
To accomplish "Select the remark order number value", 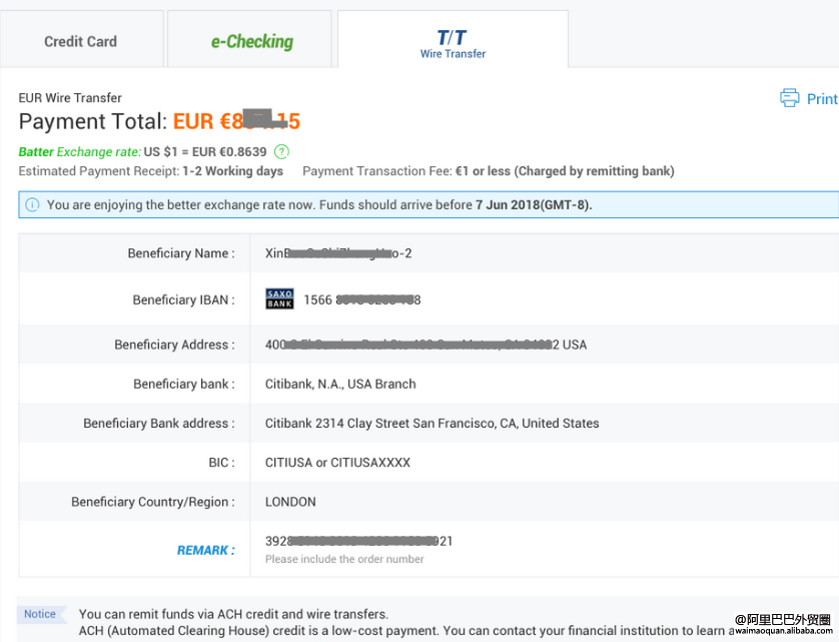I will (x=359, y=541).
